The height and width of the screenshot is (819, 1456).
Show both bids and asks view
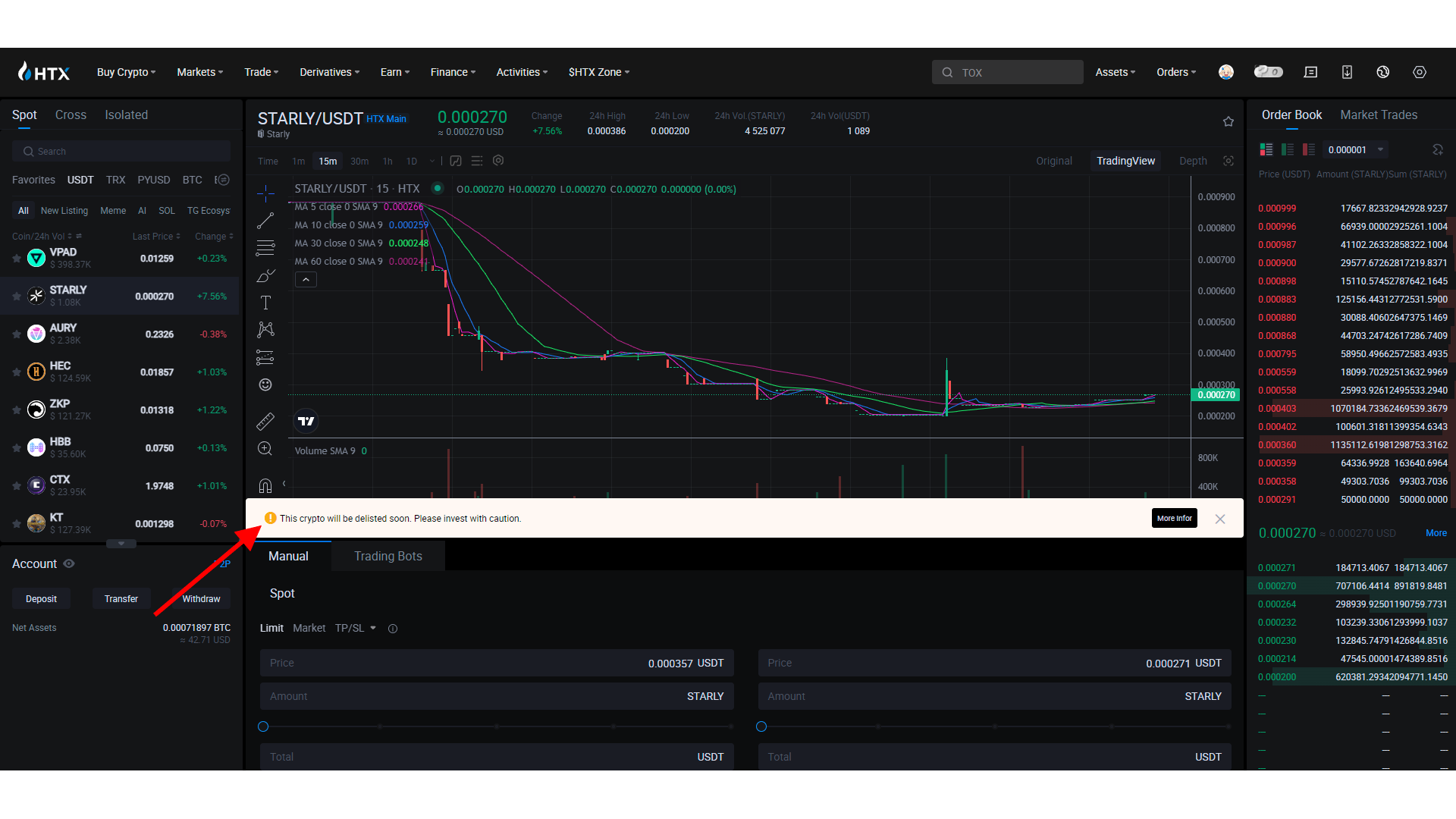click(1266, 149)
